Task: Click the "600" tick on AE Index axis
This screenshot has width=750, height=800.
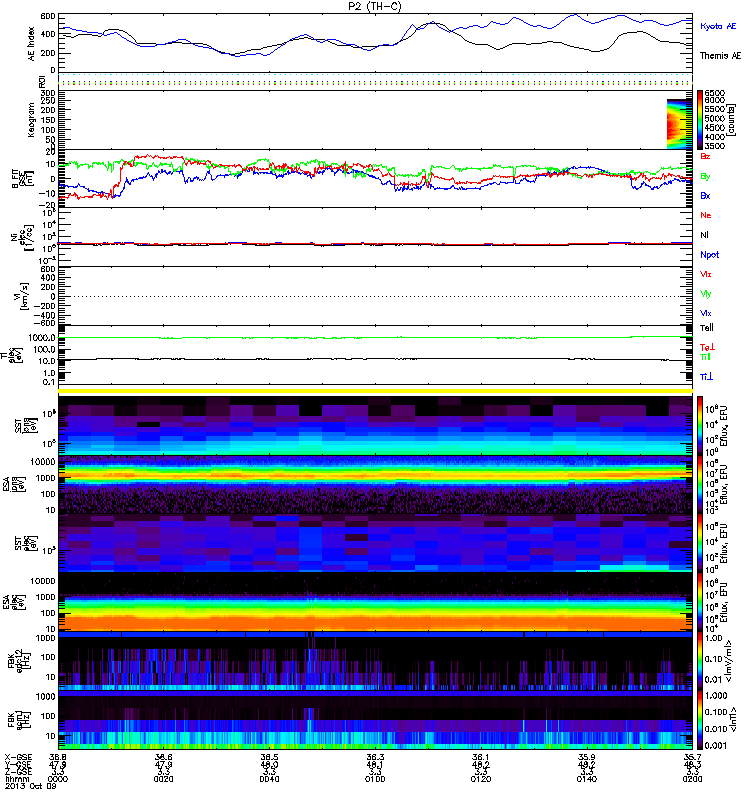Action: click(48, 16)
